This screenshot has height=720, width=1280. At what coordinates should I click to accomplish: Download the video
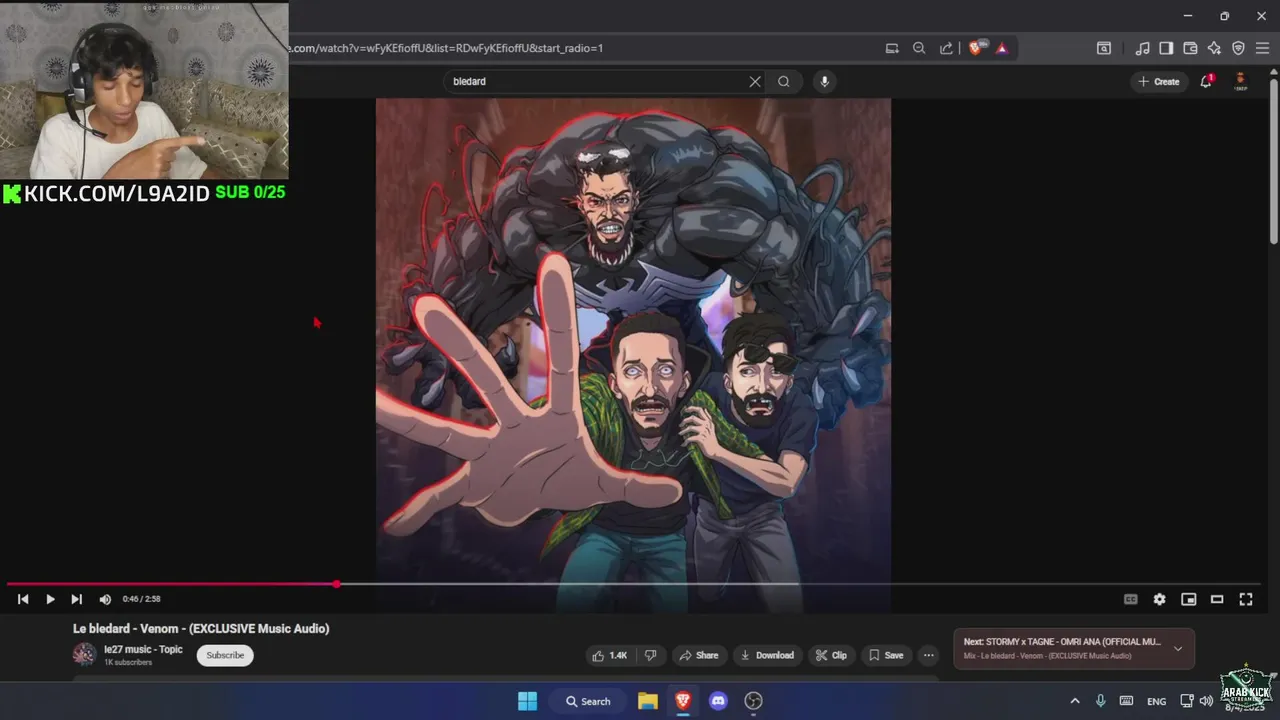click(766, 655)
